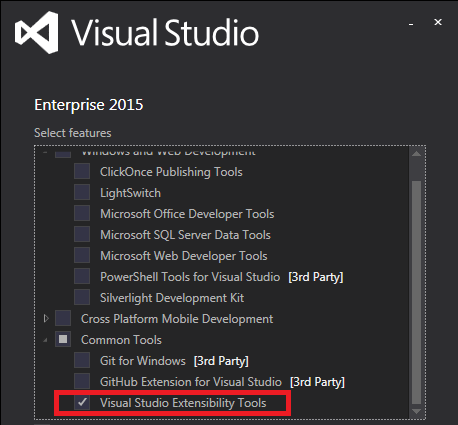Tick the Silverlight Development Kit checkbox
Viewport: 458px width, 425px height.
point(82,297)
